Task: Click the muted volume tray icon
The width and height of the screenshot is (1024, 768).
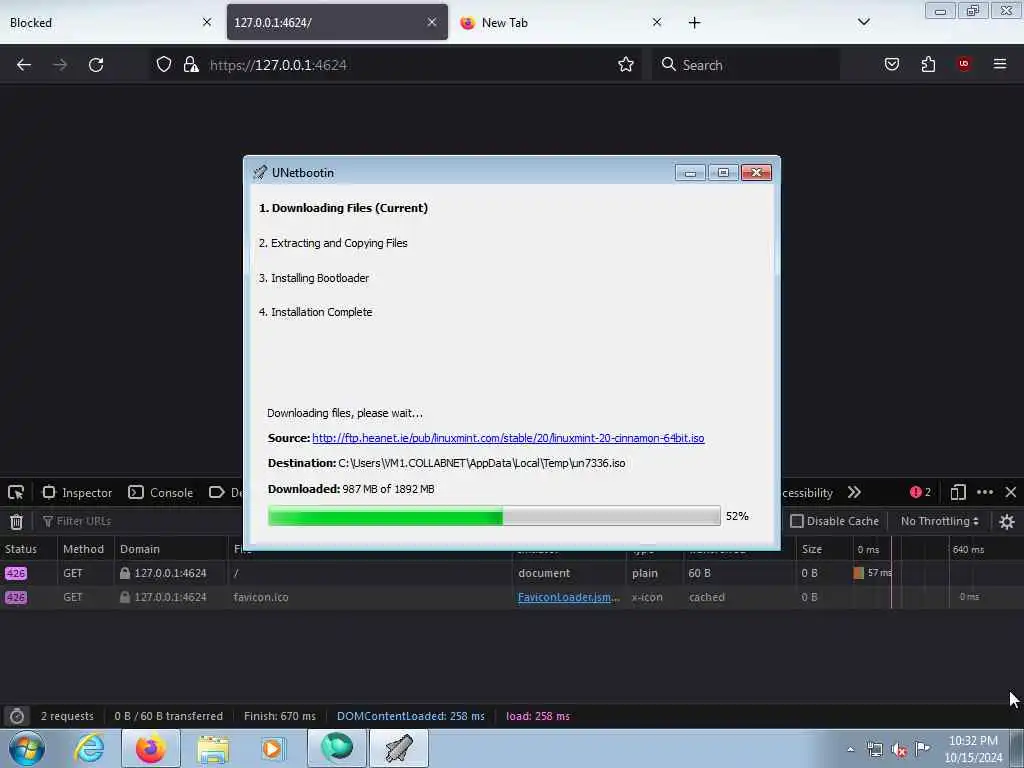Action: click(899, 749)
